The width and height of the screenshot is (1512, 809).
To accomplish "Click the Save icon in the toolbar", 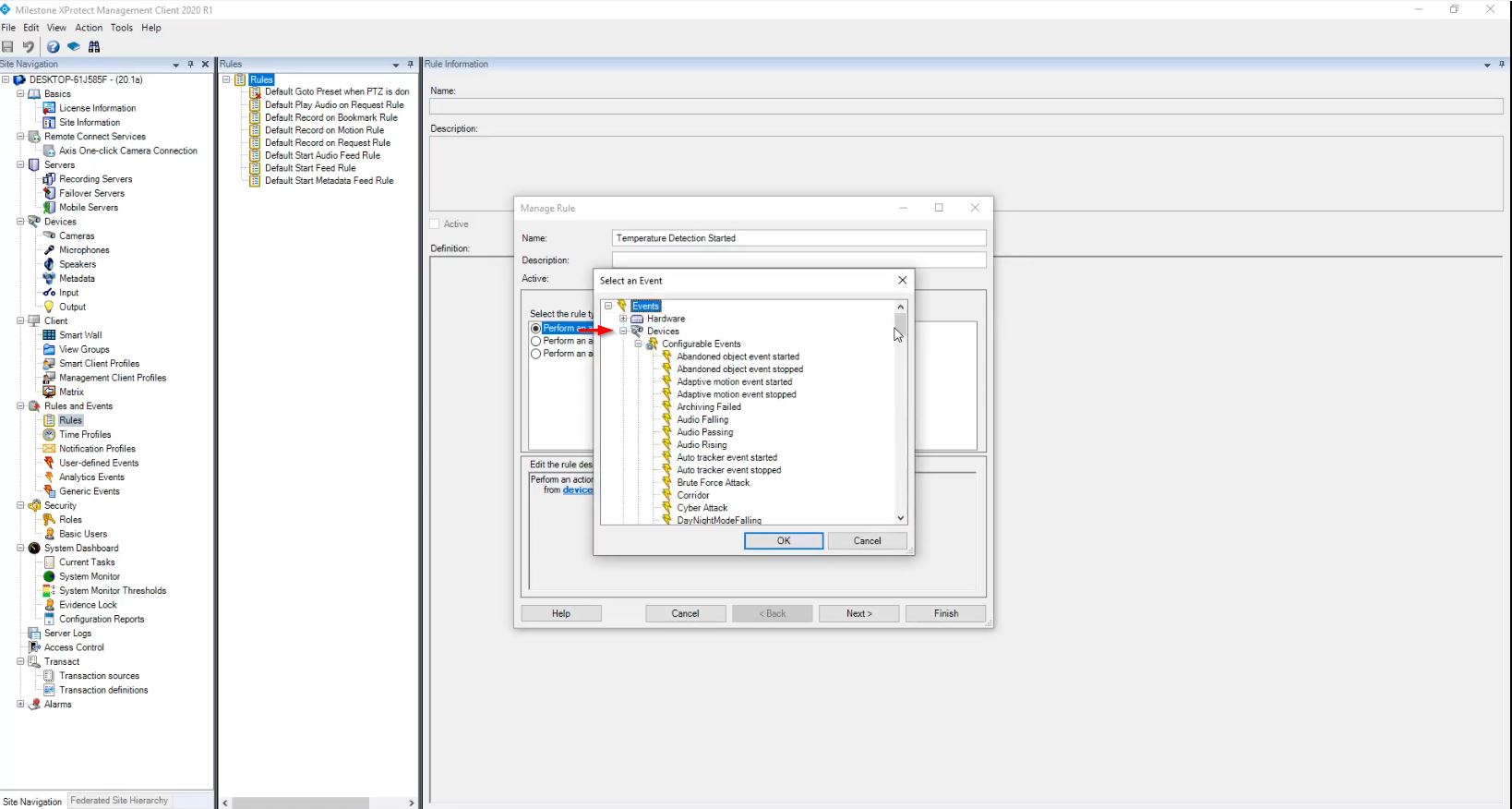I will pyautogui.click(x=8, y=47).
